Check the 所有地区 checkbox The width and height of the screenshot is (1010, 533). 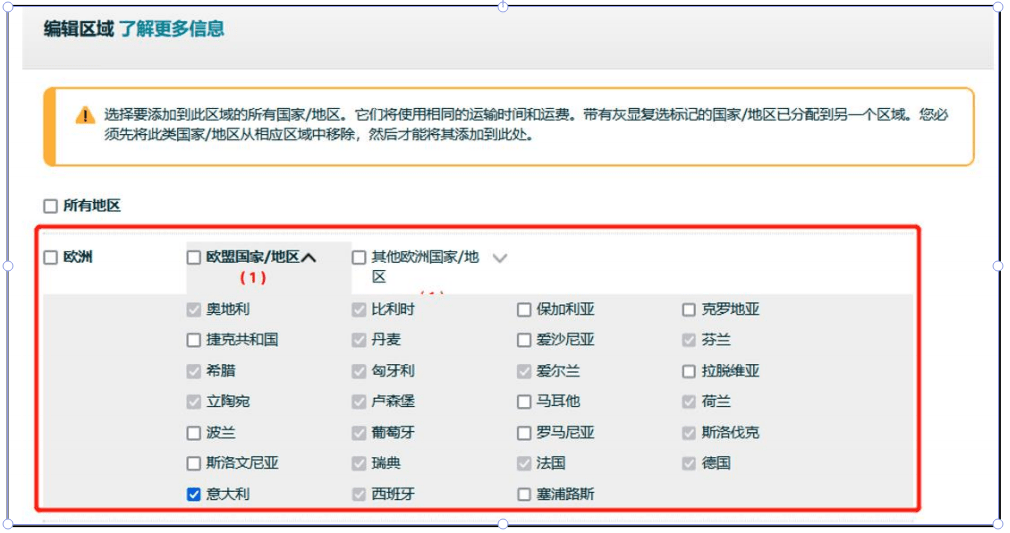click(50, 206)
